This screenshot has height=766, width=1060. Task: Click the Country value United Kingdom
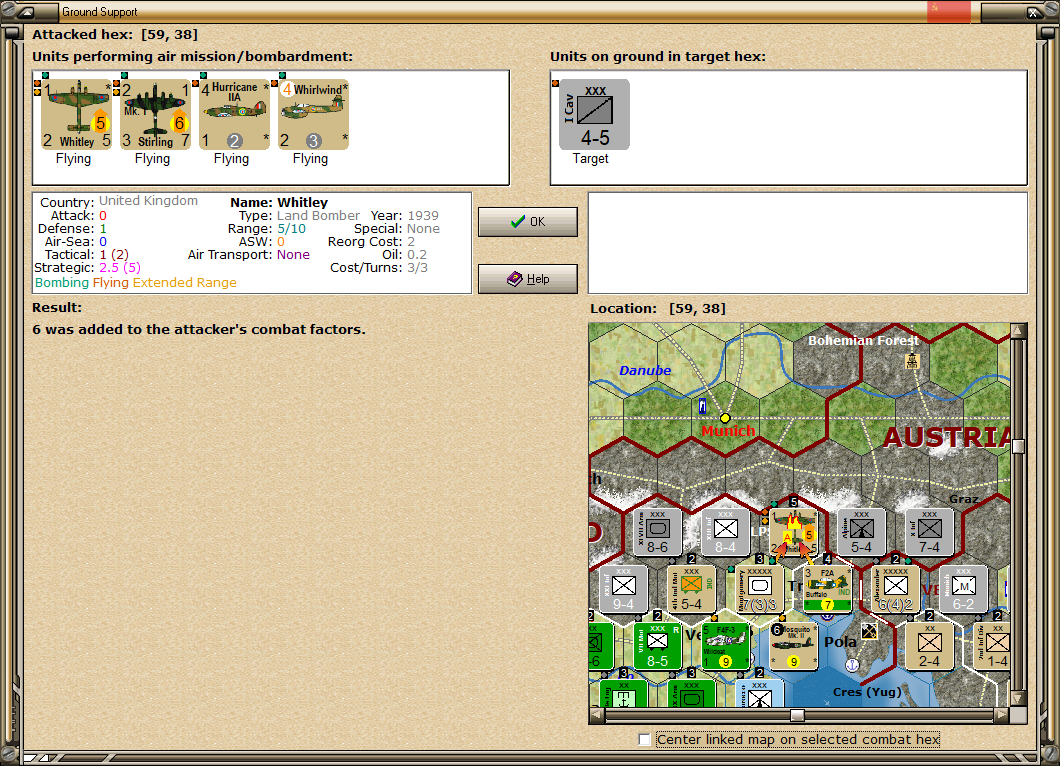coord(149,201)
